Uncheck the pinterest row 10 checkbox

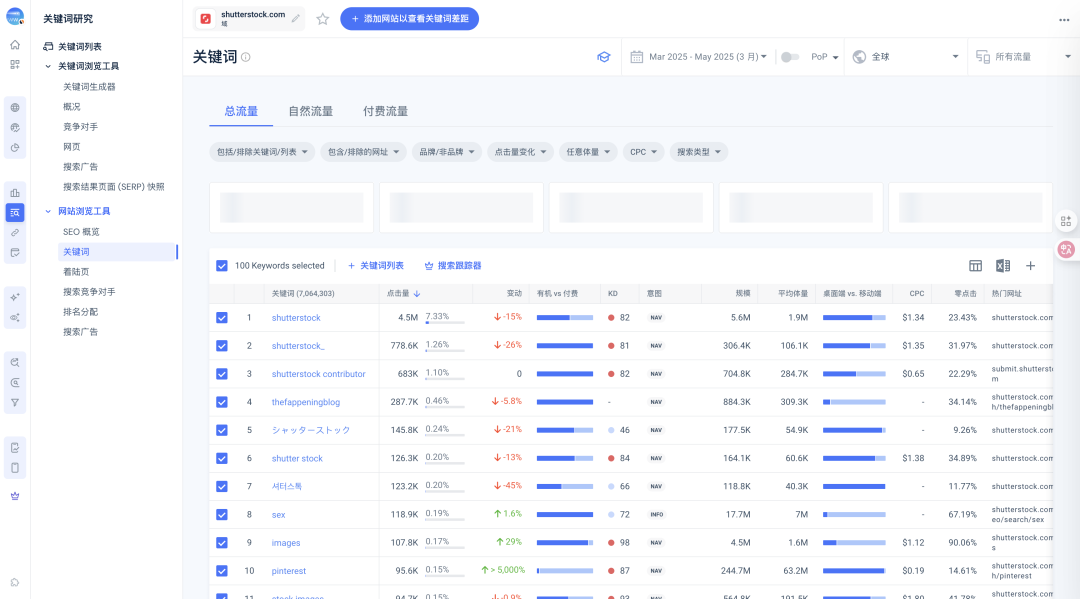tap(222, 571)
